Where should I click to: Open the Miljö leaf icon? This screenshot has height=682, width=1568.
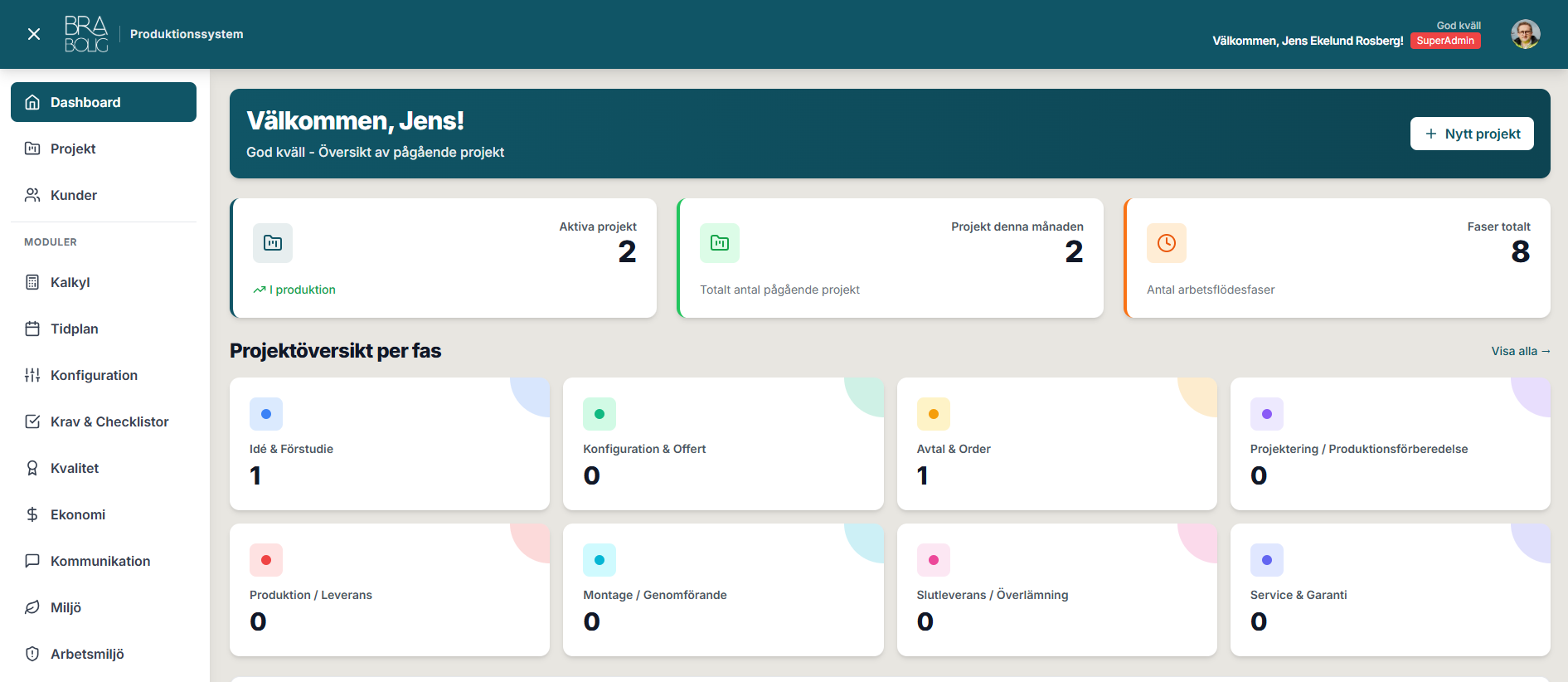(32, 607)
